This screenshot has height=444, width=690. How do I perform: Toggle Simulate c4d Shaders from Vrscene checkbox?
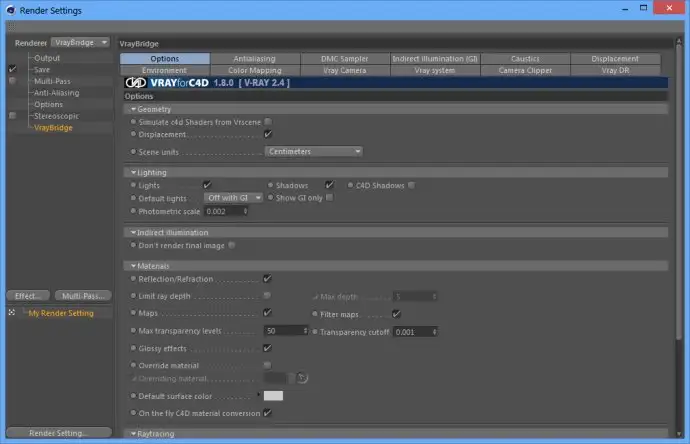(x=268, y=121)
